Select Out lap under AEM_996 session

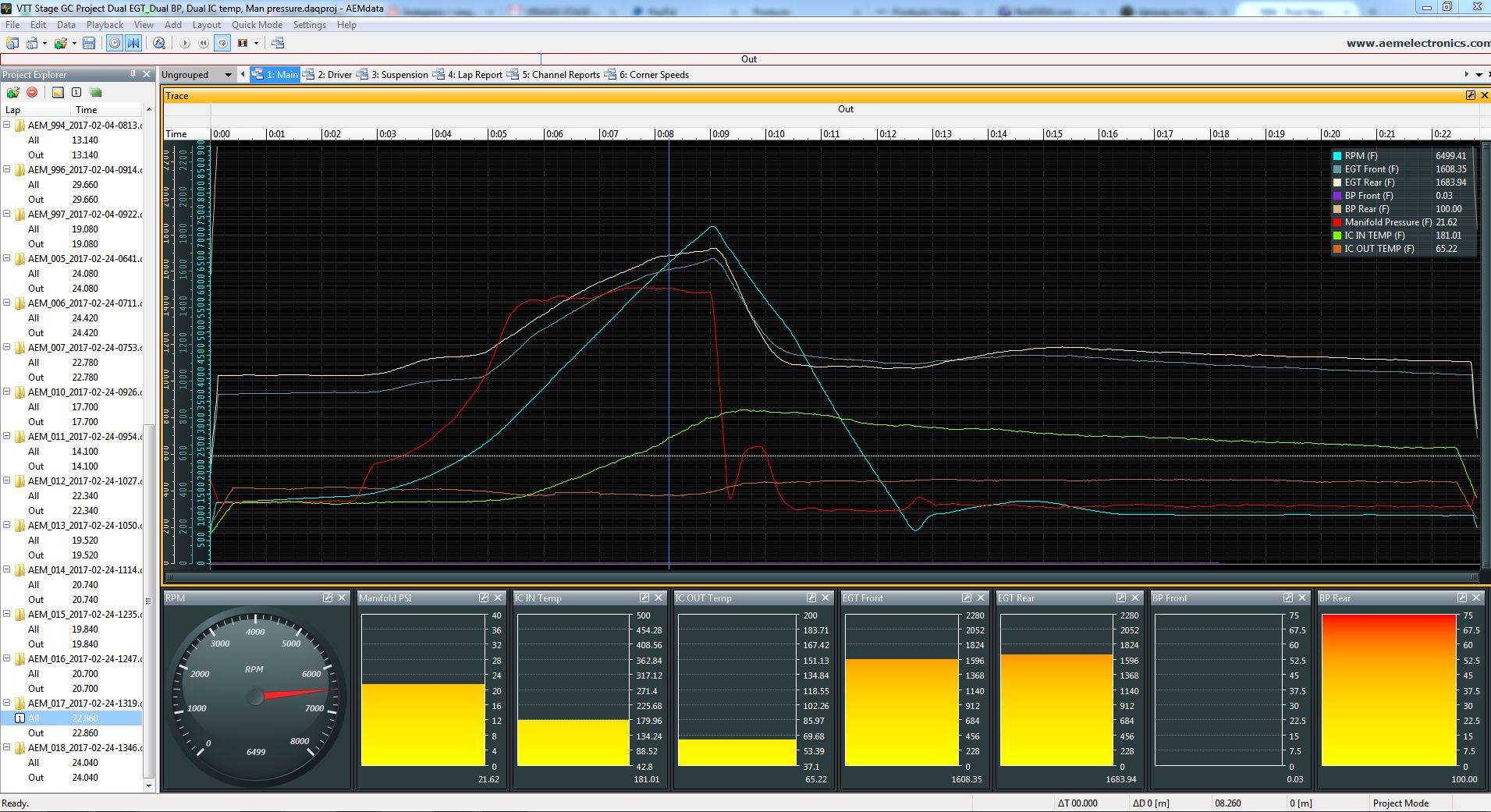(72, 200)
